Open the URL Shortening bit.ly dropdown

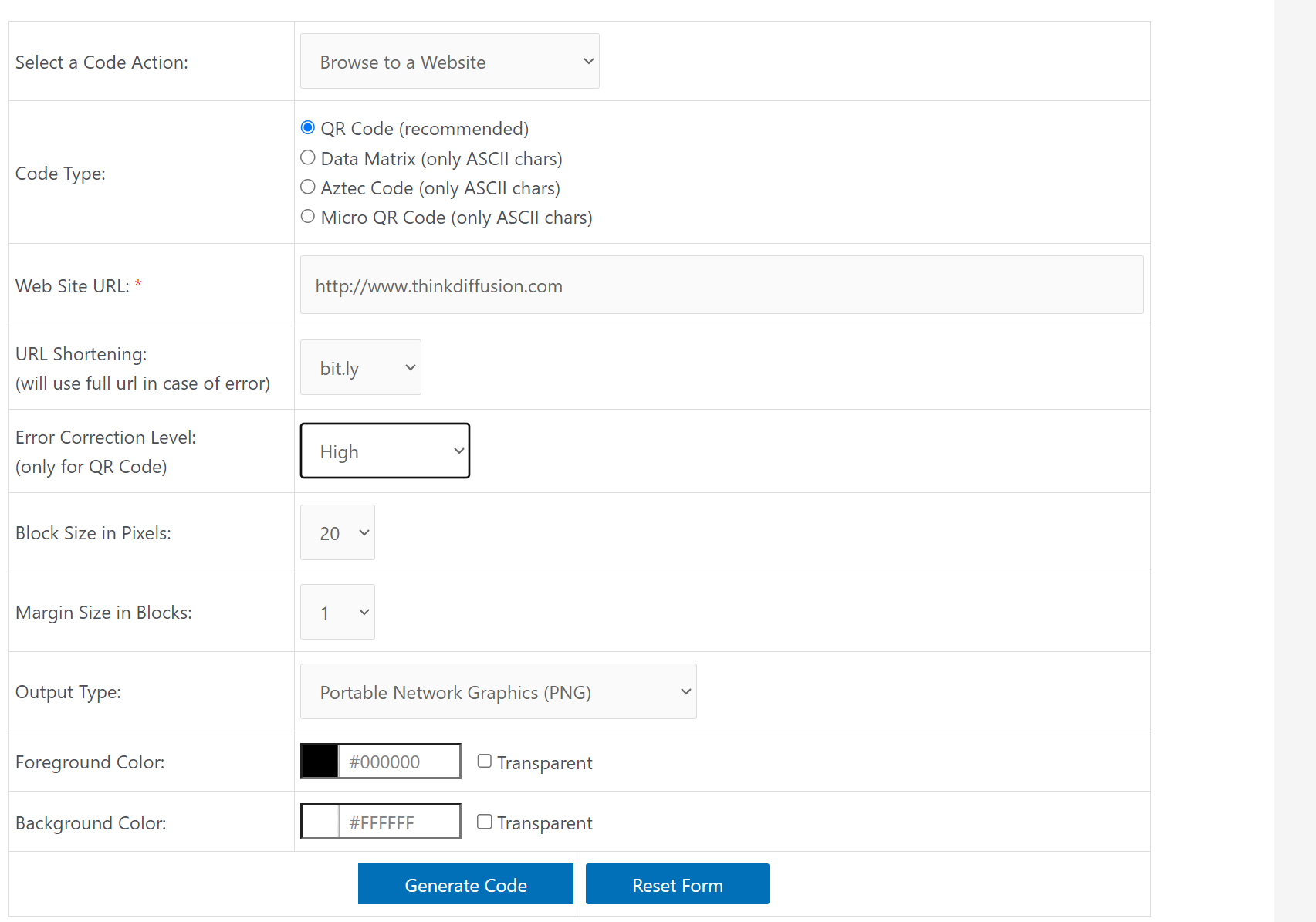click(x=360, y=367)
